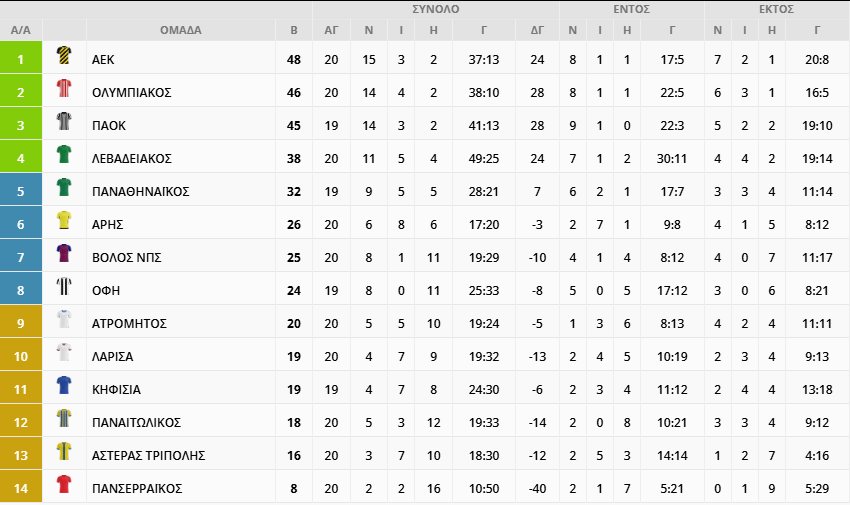Click the ΟΜΑΔΑ column header
The image size is (850, 505).
(x=180, y=30)
